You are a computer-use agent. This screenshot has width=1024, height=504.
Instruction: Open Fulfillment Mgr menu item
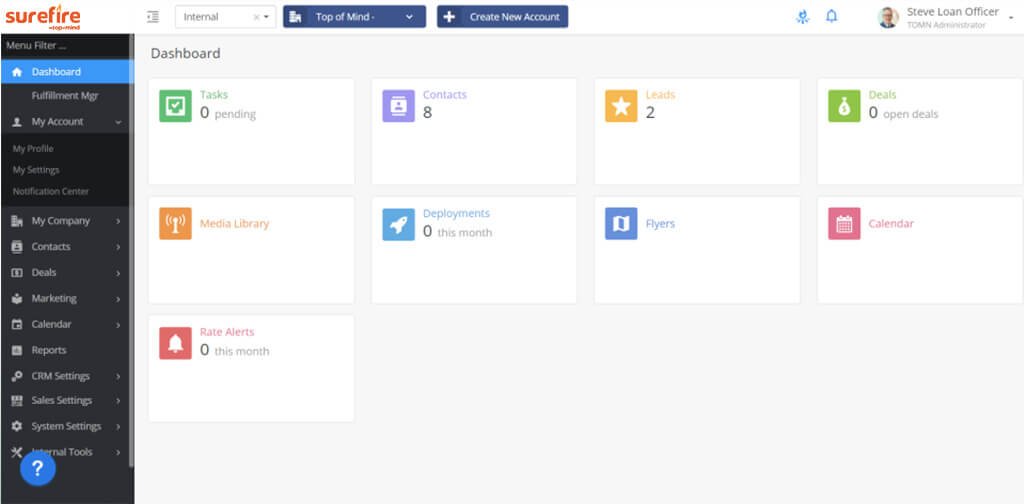tap(65, 96)
